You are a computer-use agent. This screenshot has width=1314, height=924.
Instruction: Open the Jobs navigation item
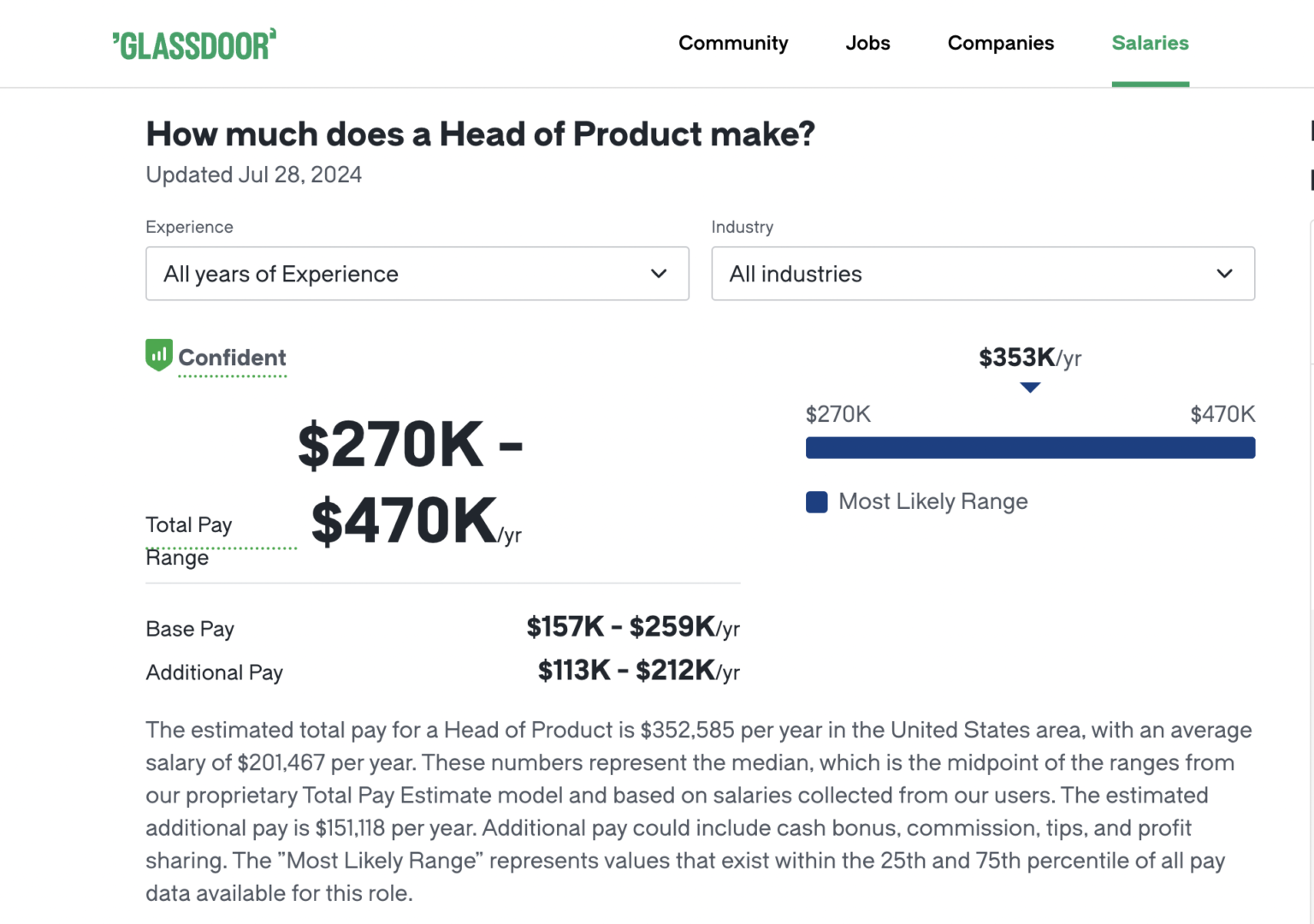tap(867, 43)
